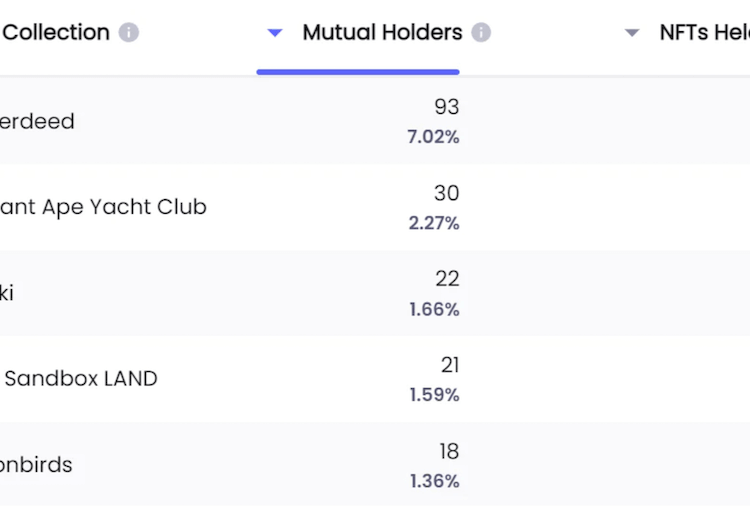Select the Sandbox LAND collection
Image resolution: width=750 pixels, height=513 pixels.
(x=80, y=379)
